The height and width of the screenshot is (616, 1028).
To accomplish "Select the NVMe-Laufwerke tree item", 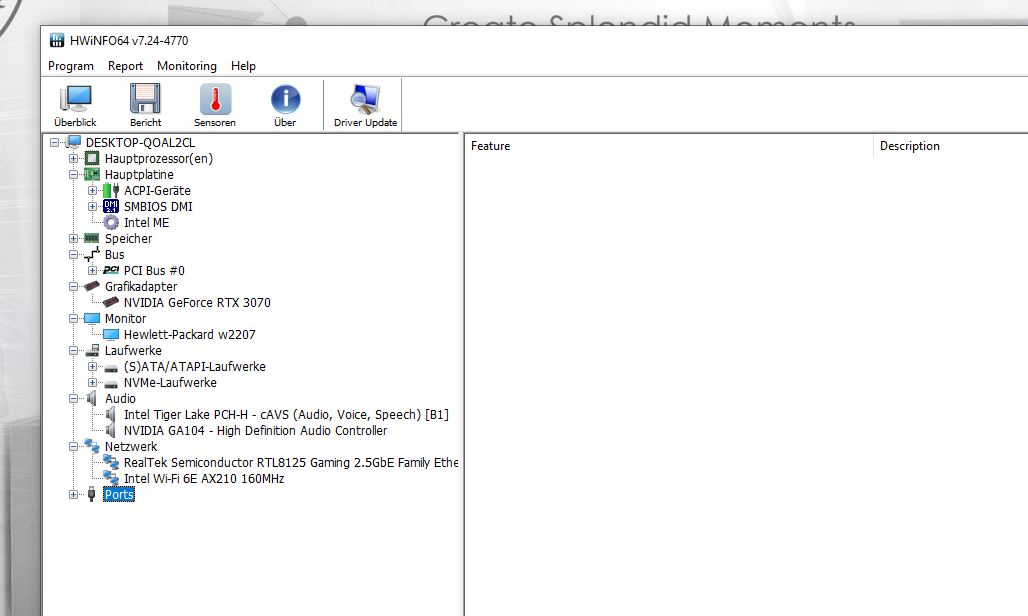I will coord(170,383).
